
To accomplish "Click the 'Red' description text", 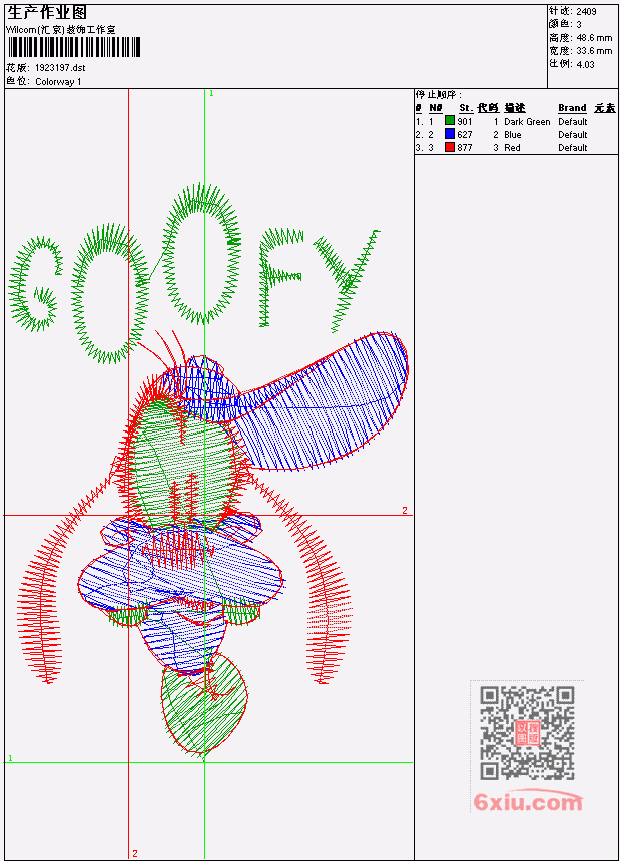I will 512,148.
